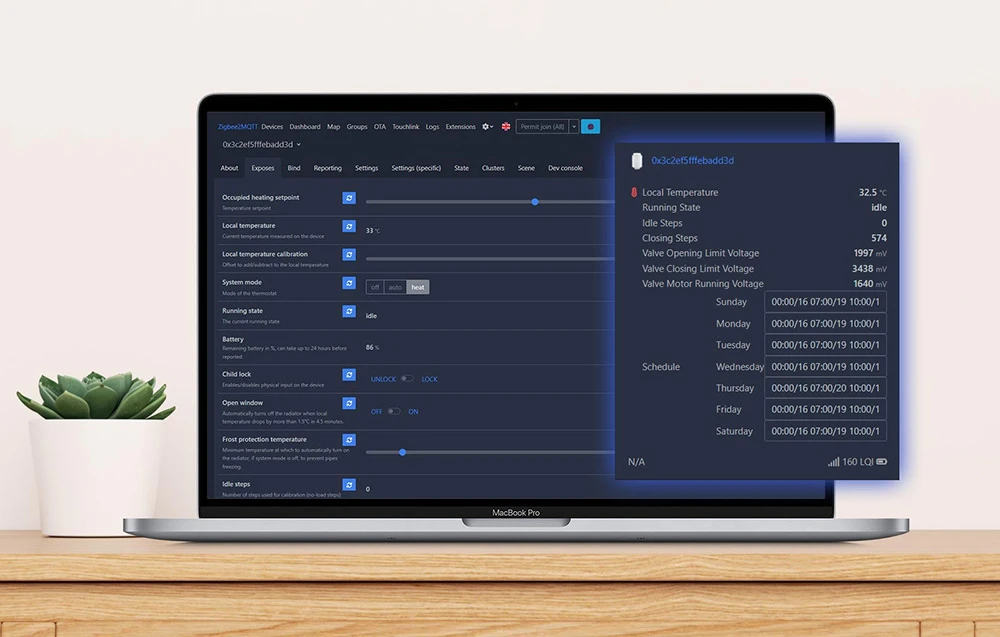Open the Dev console tab
The image size is (1000, 637).
566,168
